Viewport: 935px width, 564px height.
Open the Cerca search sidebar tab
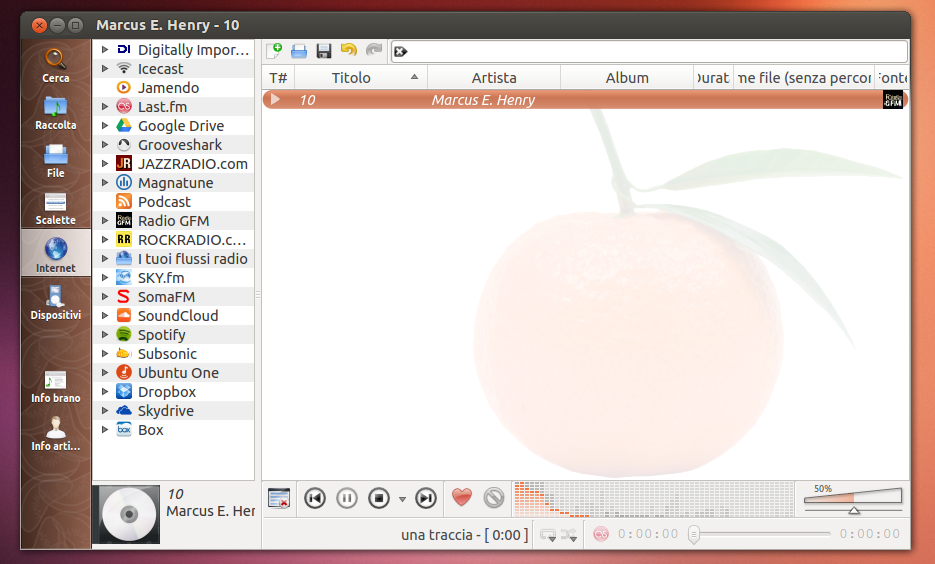pyautogui.click(x=55, y=66)
